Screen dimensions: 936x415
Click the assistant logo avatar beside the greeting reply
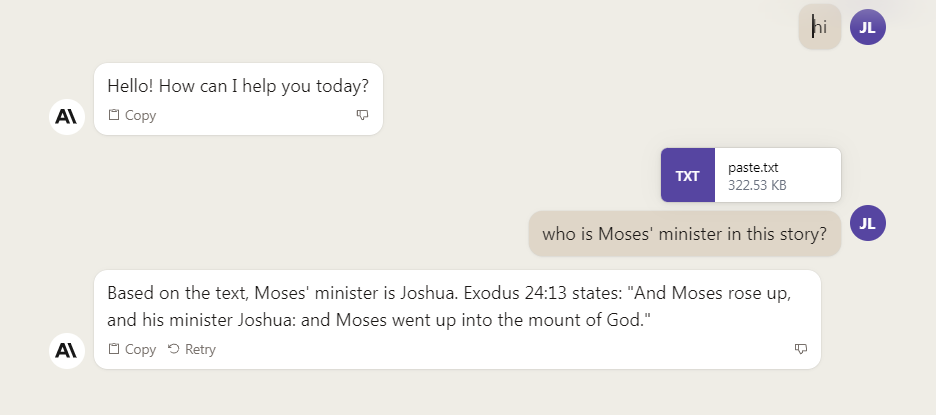[66, 117]
